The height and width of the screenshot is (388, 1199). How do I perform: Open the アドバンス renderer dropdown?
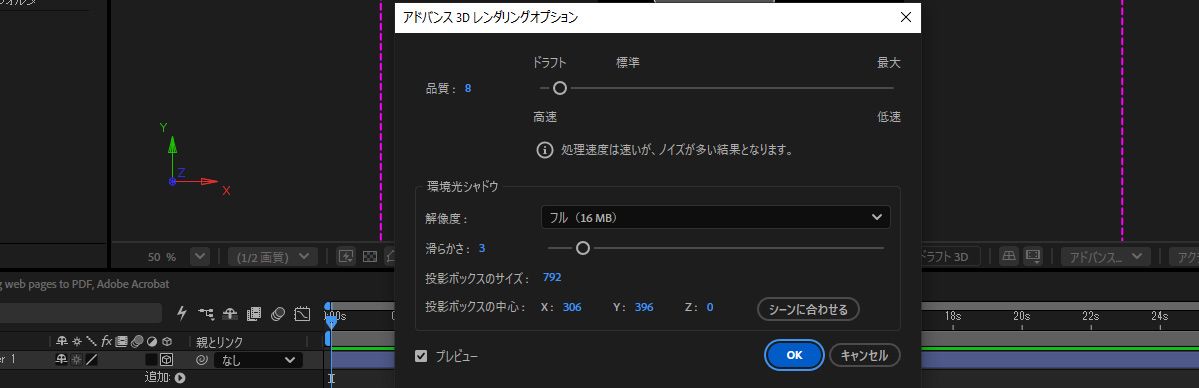[x=1105, y=256]
